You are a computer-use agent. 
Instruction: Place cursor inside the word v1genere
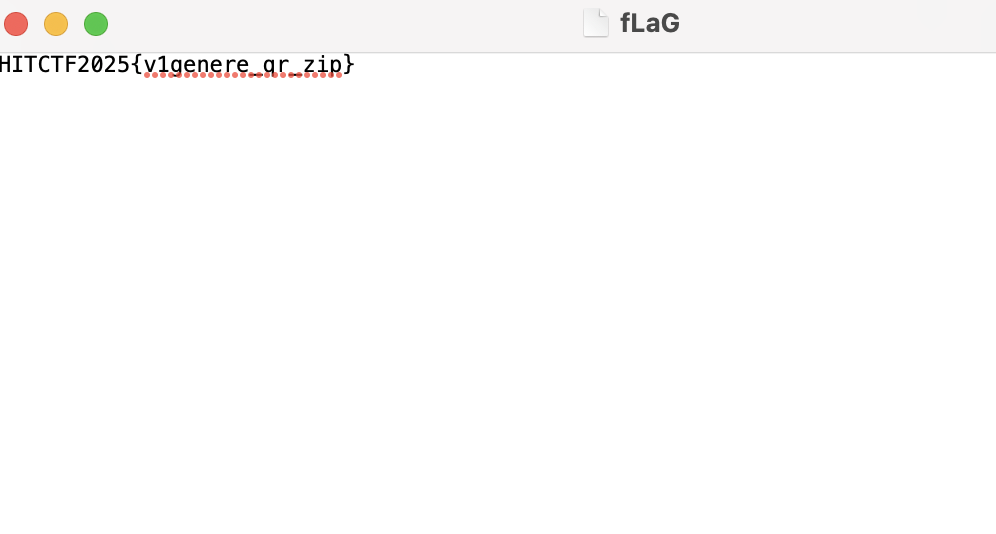tap(196, 65)
